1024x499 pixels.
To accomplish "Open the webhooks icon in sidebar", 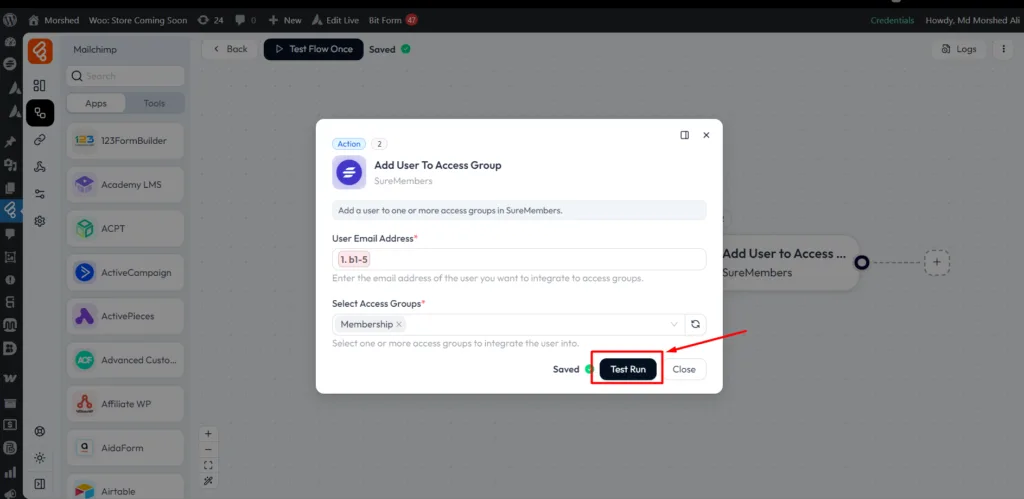I will (x=40, y=167).
